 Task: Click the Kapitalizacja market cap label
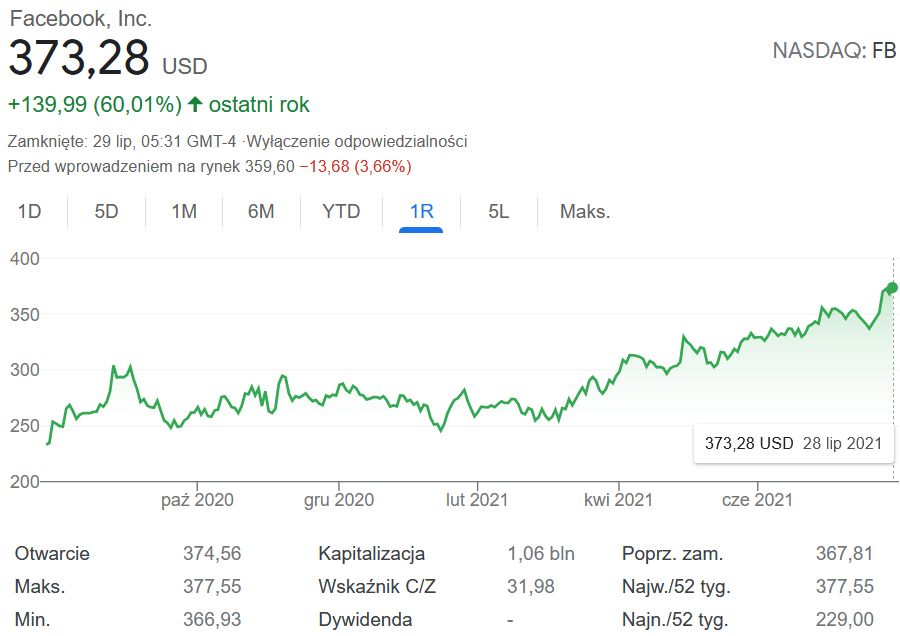coord(371,553)
